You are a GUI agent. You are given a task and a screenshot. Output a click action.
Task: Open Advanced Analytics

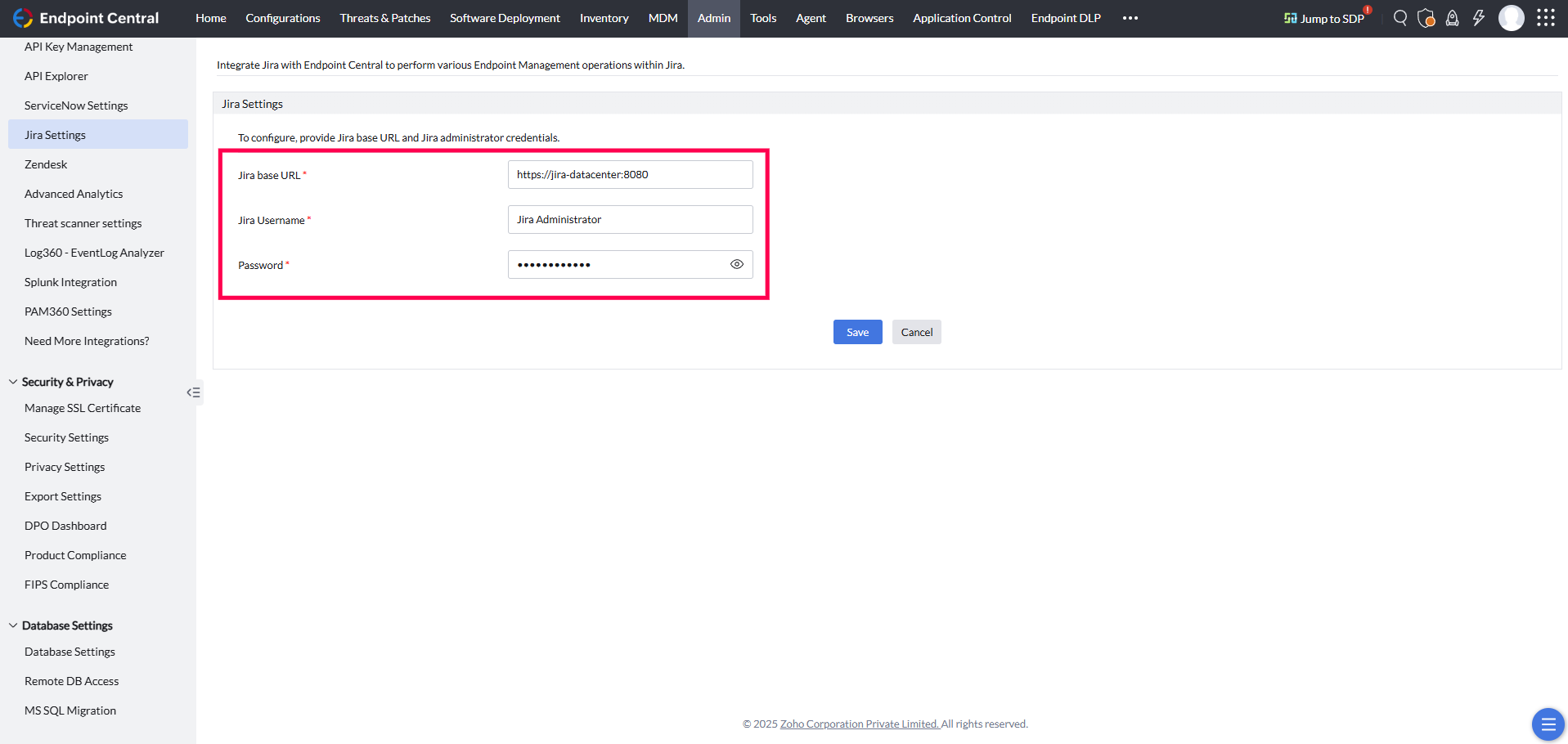point(74,194)
